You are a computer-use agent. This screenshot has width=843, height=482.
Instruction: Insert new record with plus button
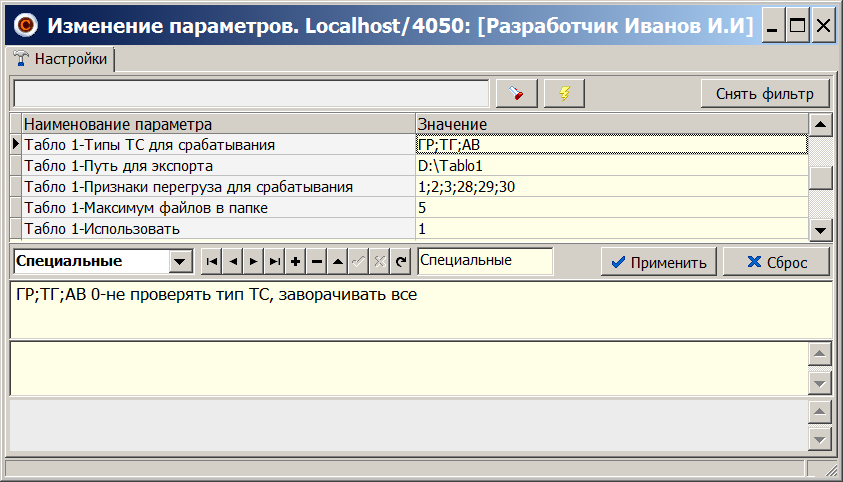(295, 262)
